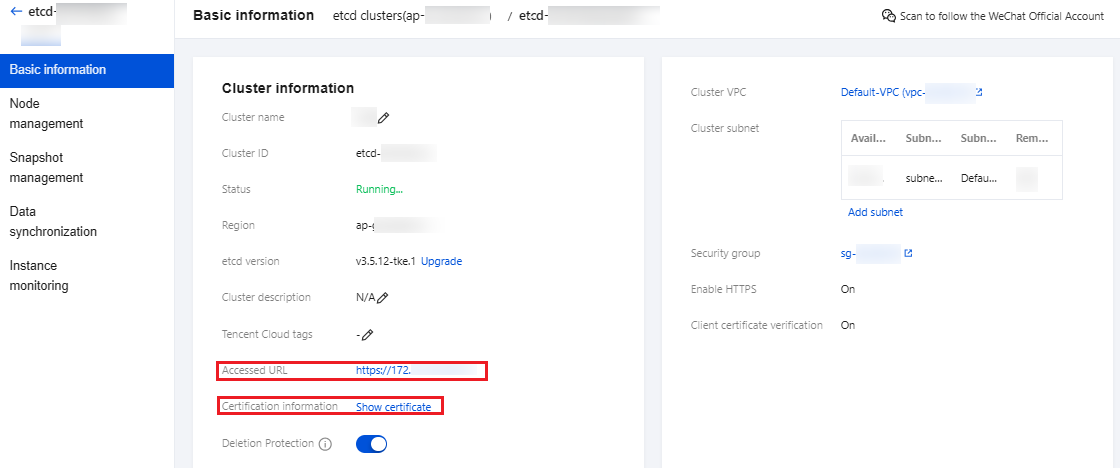Go to Node management section
The image size is (1120, 468).
(x=46, y=114)
